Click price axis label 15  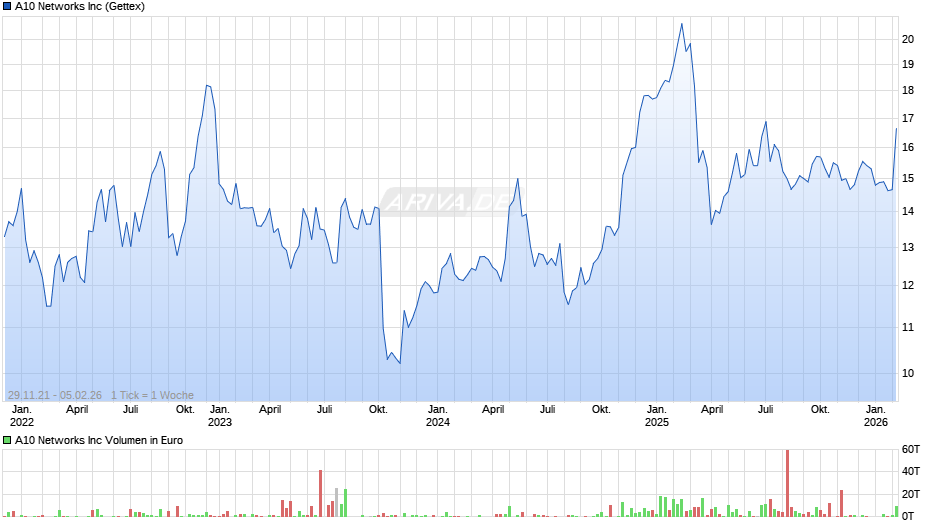click(x=908, y=179)
